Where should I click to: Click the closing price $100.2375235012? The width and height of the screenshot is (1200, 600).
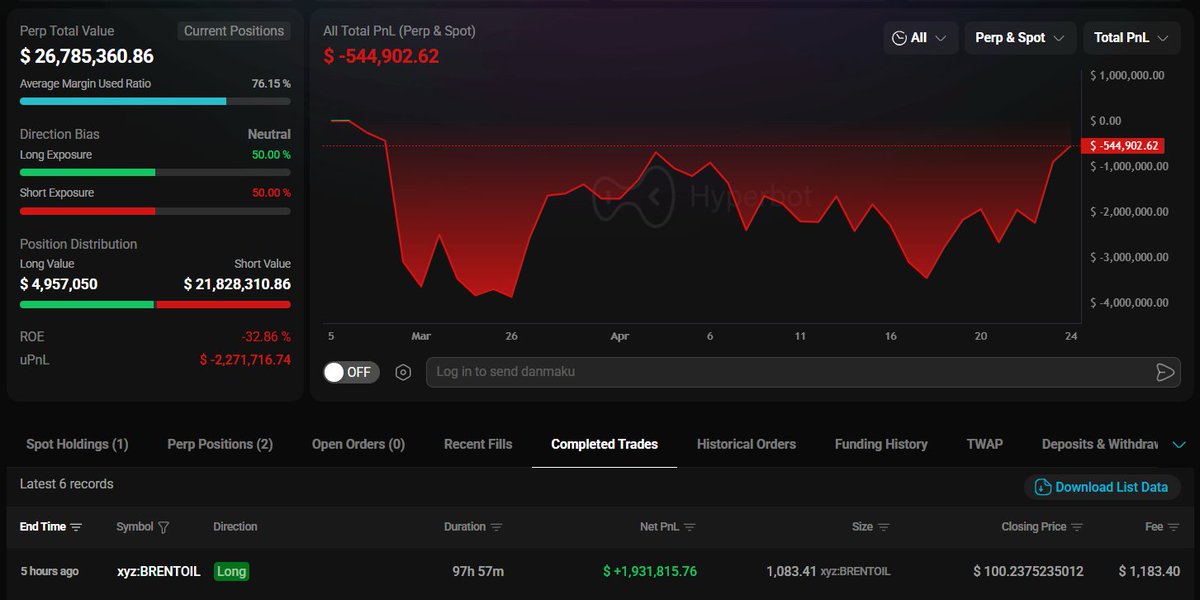[1028, 572]
